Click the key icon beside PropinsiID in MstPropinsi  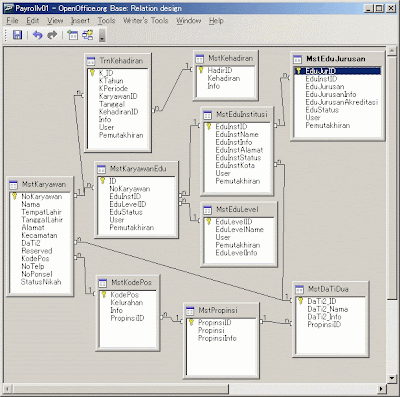pyautogui.click(x=191, y=322)
